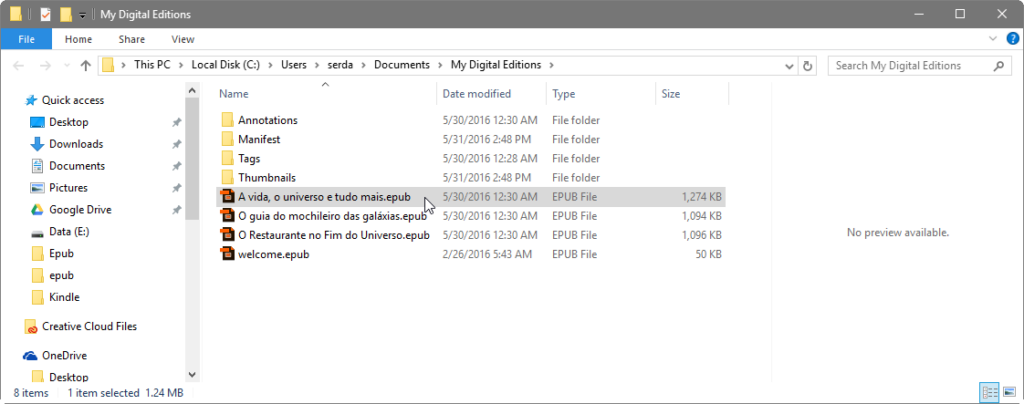This screenshot has height=404, width=1024.
Task: Switch to Details view icon in status bar
Action: tap(990, 392)
